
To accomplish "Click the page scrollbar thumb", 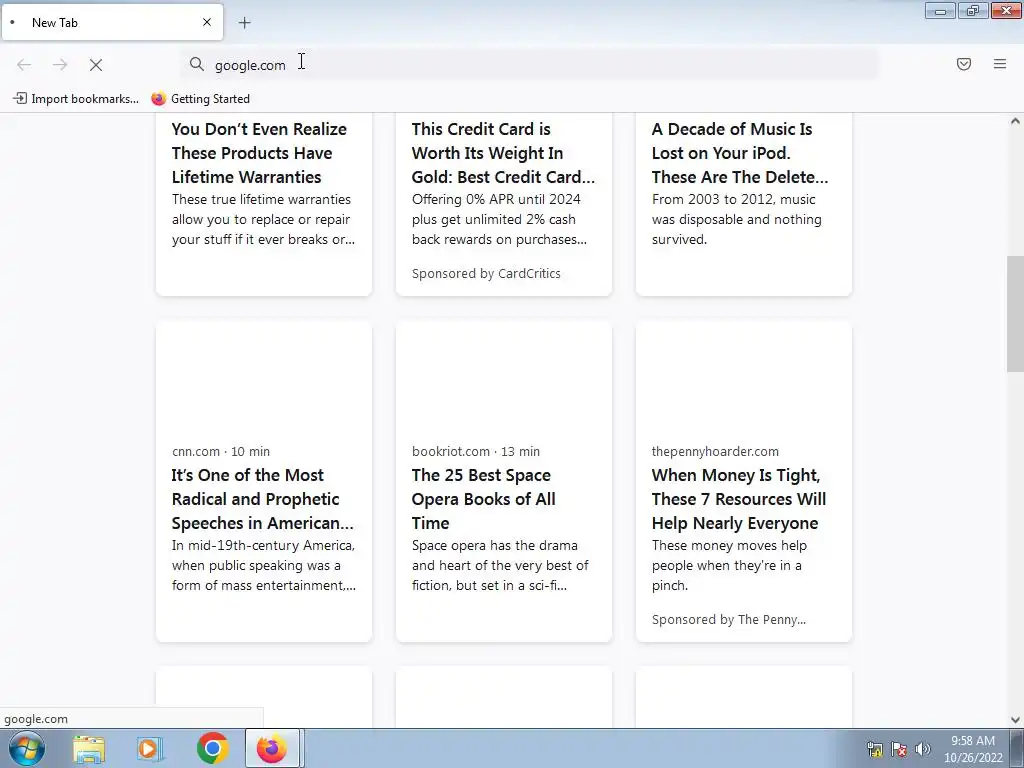I will point(1015,314).
